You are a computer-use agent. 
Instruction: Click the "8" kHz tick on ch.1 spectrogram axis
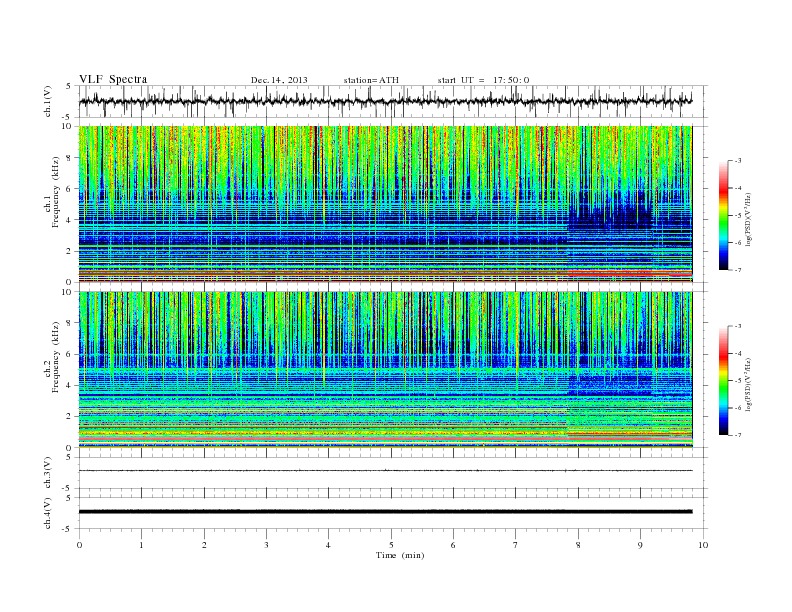pyautogui.click(x=70, y=158)
